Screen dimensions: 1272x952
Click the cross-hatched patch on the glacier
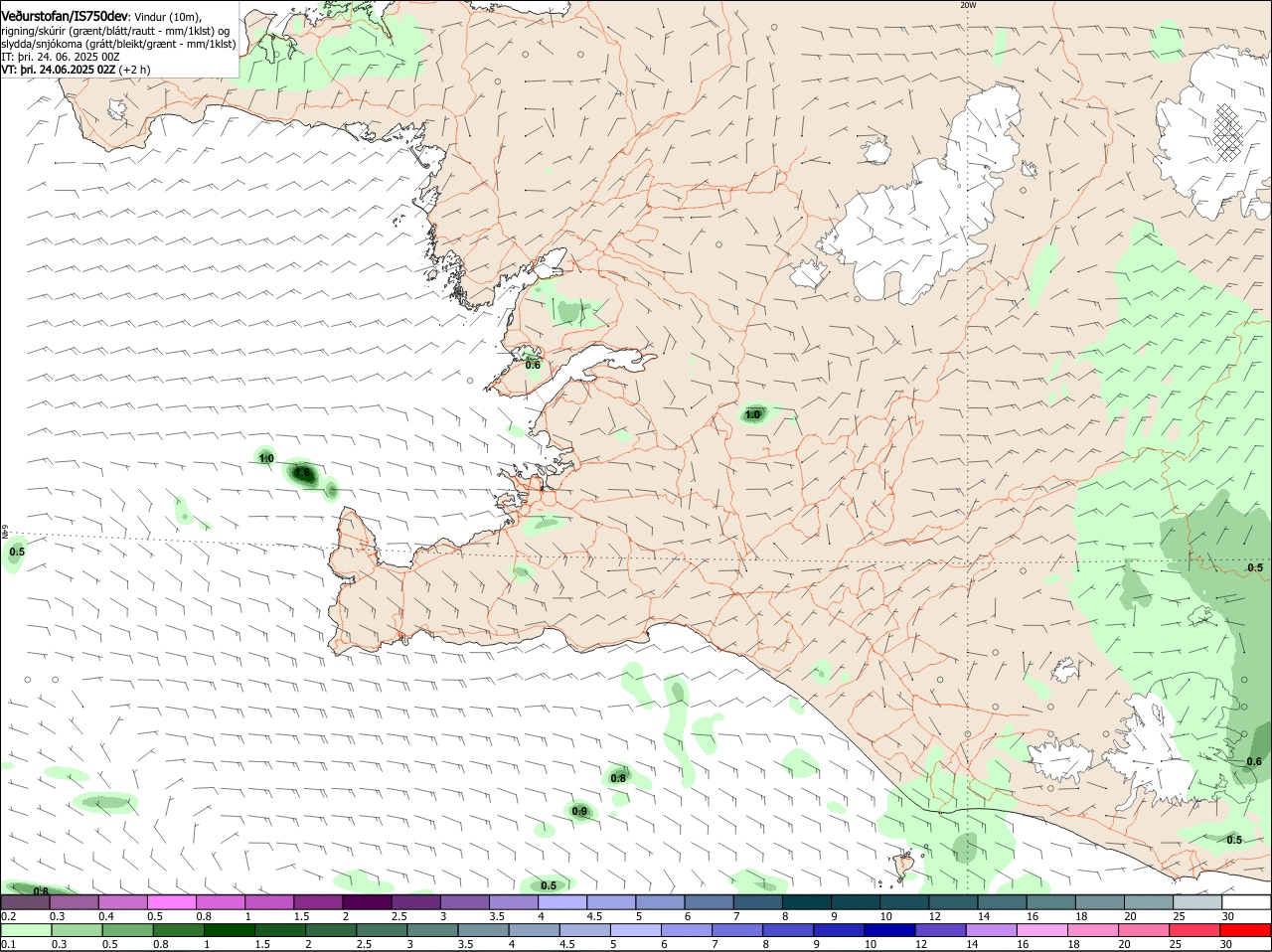[1229, 132]
